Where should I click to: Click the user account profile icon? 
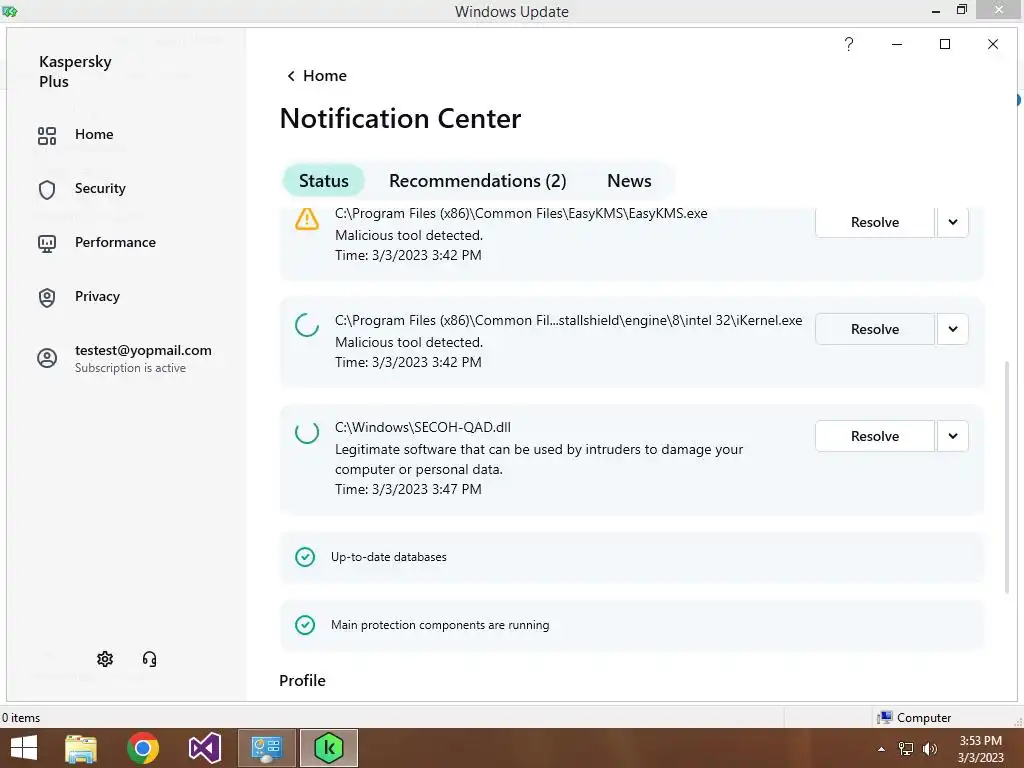[47, 358]
